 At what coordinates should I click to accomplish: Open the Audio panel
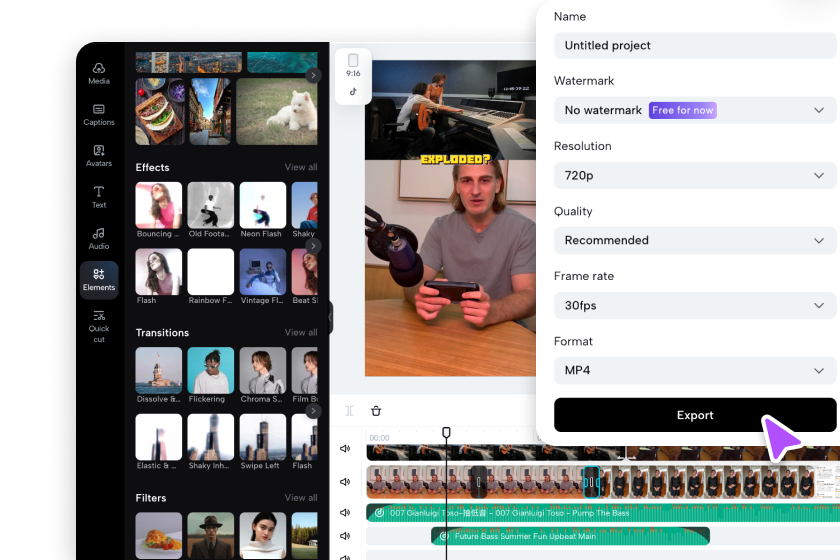pyautogui.click(x=99, y=238)
